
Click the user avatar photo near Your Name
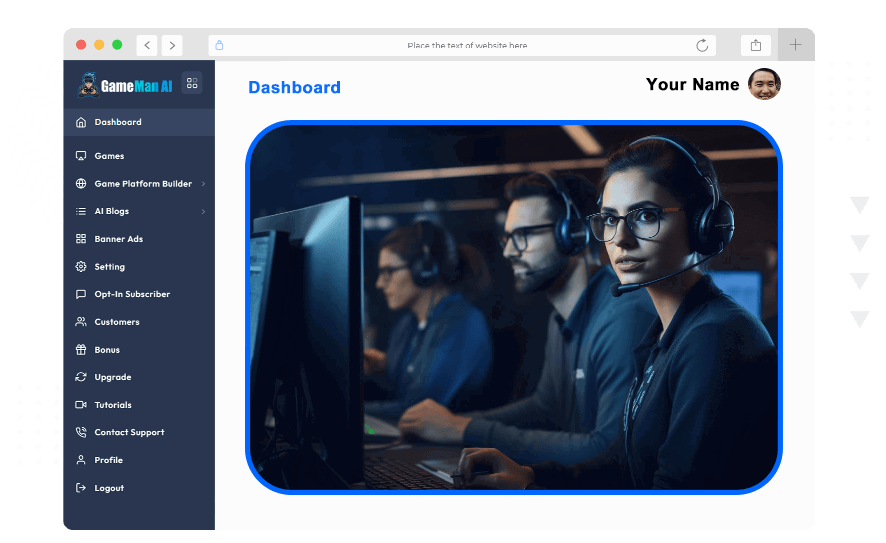coord(764,85)
